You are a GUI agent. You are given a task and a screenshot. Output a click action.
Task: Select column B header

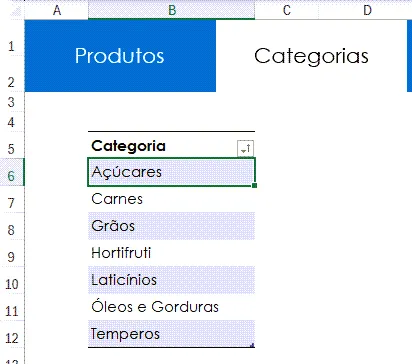[171, 10]
